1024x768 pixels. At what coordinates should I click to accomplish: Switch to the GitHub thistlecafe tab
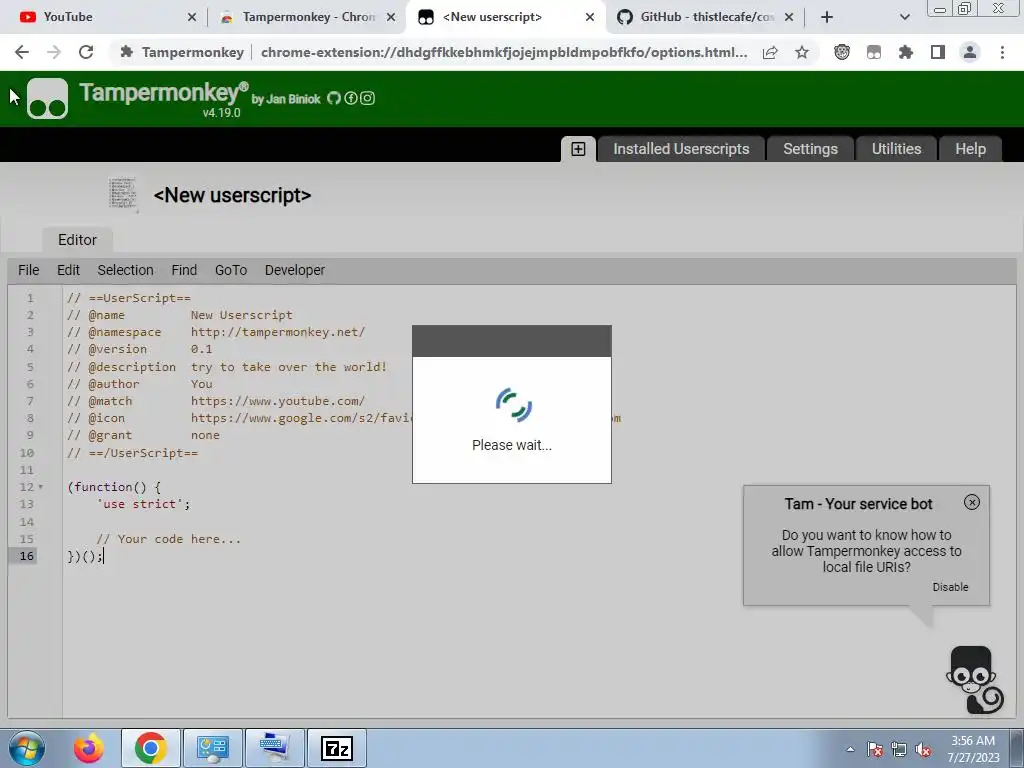(705, 17)
